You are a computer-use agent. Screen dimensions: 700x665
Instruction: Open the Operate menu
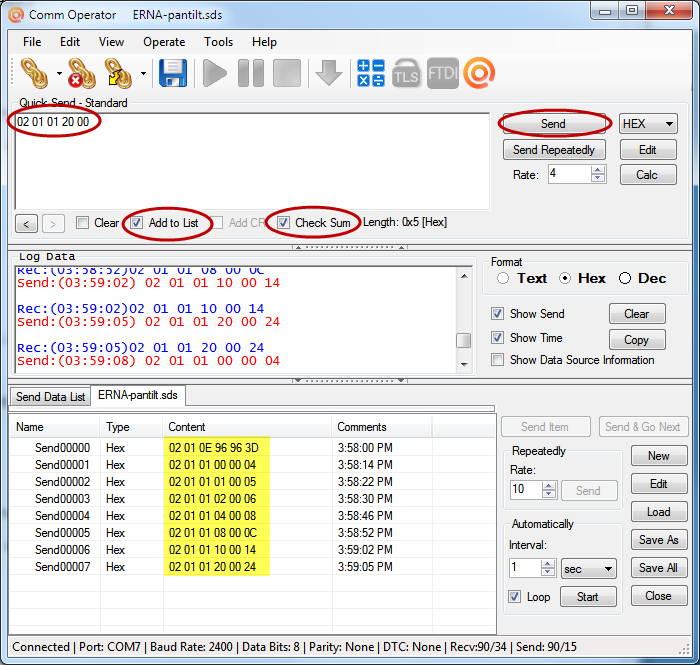pos(164,42)
